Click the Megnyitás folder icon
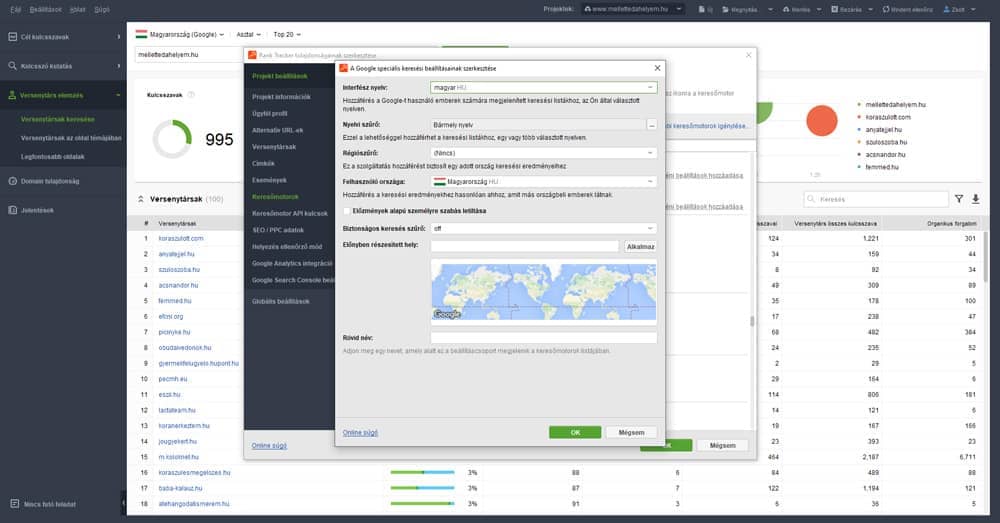Viewport: 1000px width, 523px height. (726, 9)
